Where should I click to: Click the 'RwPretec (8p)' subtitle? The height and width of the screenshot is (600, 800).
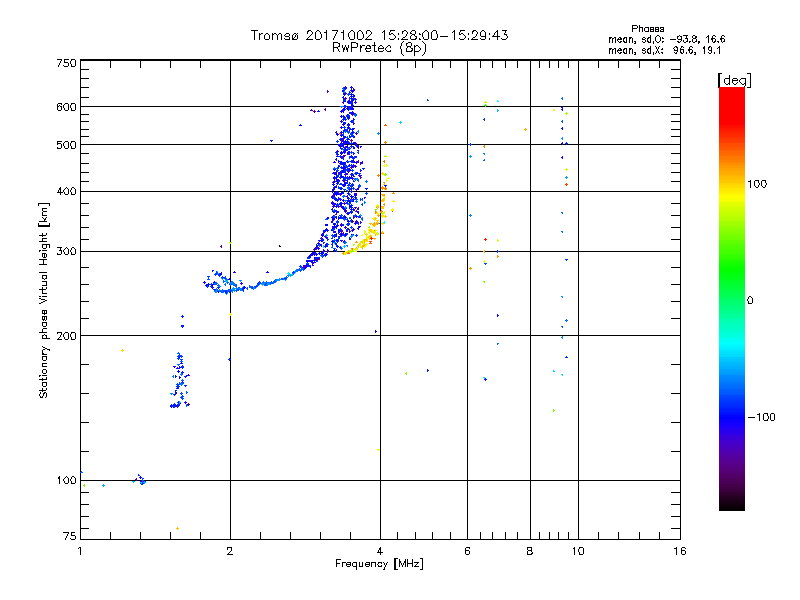pos(379,48)
